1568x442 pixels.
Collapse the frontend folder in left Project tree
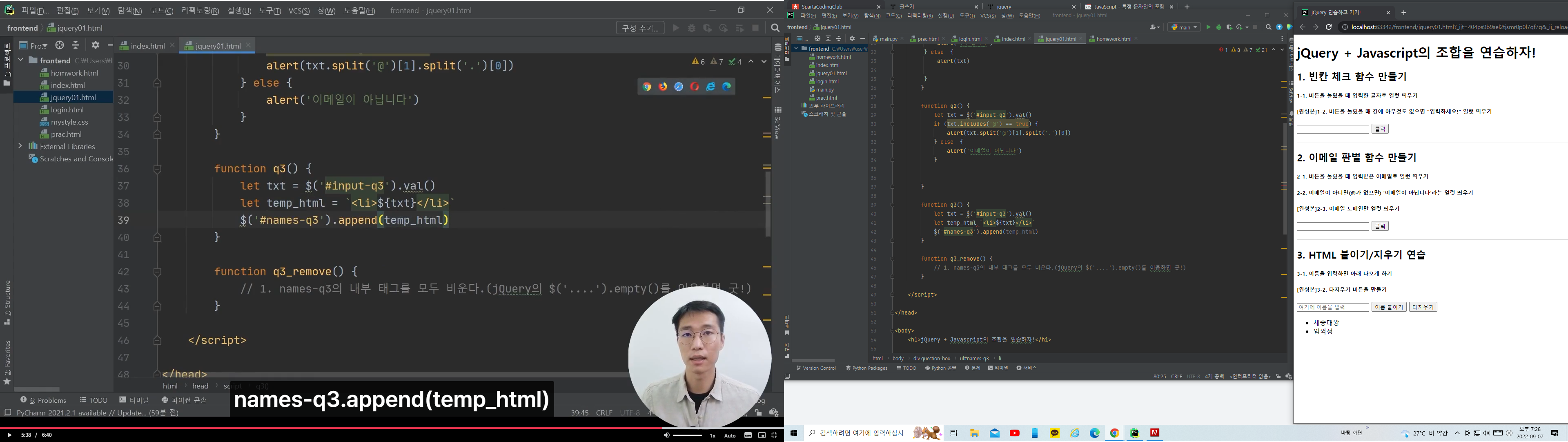[21, 60]
